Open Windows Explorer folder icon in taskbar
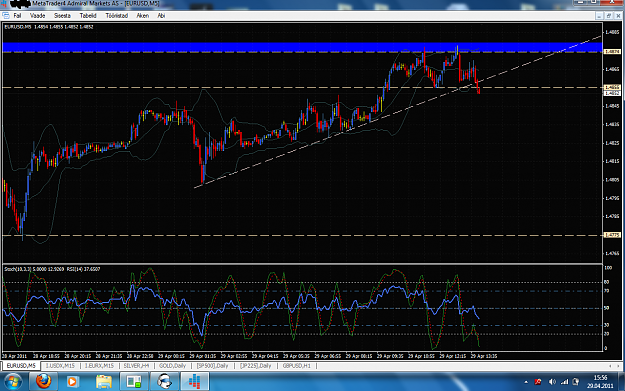Image resolution: width=625 pixels, height=391 pixels. (x=104, y=381)
